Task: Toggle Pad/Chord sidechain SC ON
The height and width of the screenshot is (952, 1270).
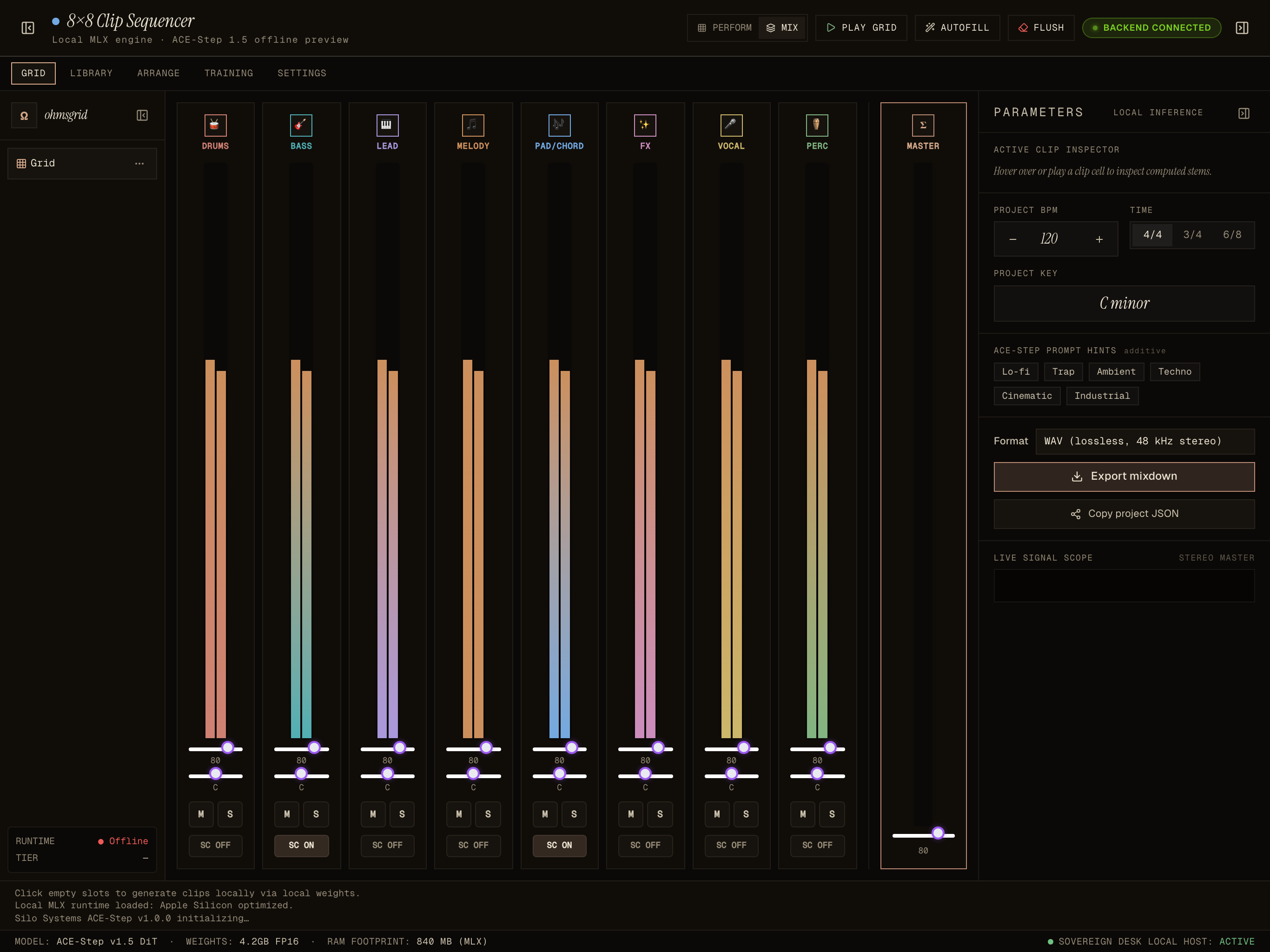Action: [559, 845]
